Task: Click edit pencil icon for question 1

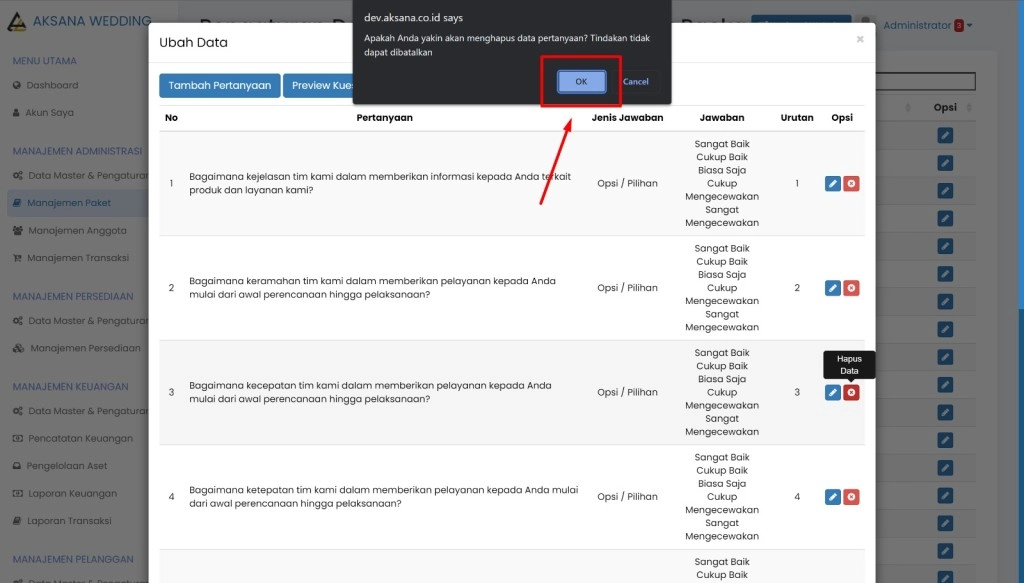Action: [832, 183]
